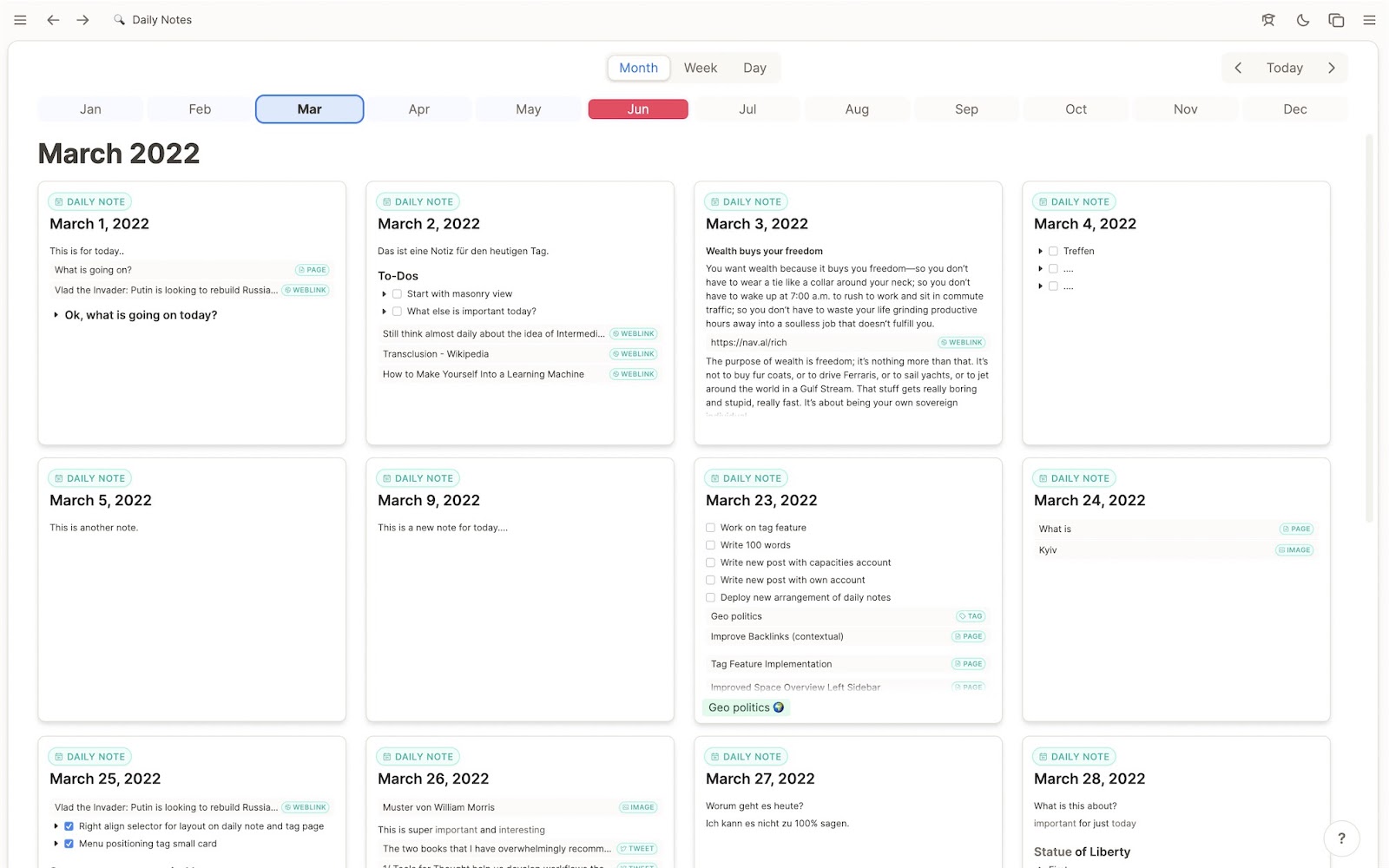
Task: Open help via the question mark icon
Action: tap(1341, 838)
